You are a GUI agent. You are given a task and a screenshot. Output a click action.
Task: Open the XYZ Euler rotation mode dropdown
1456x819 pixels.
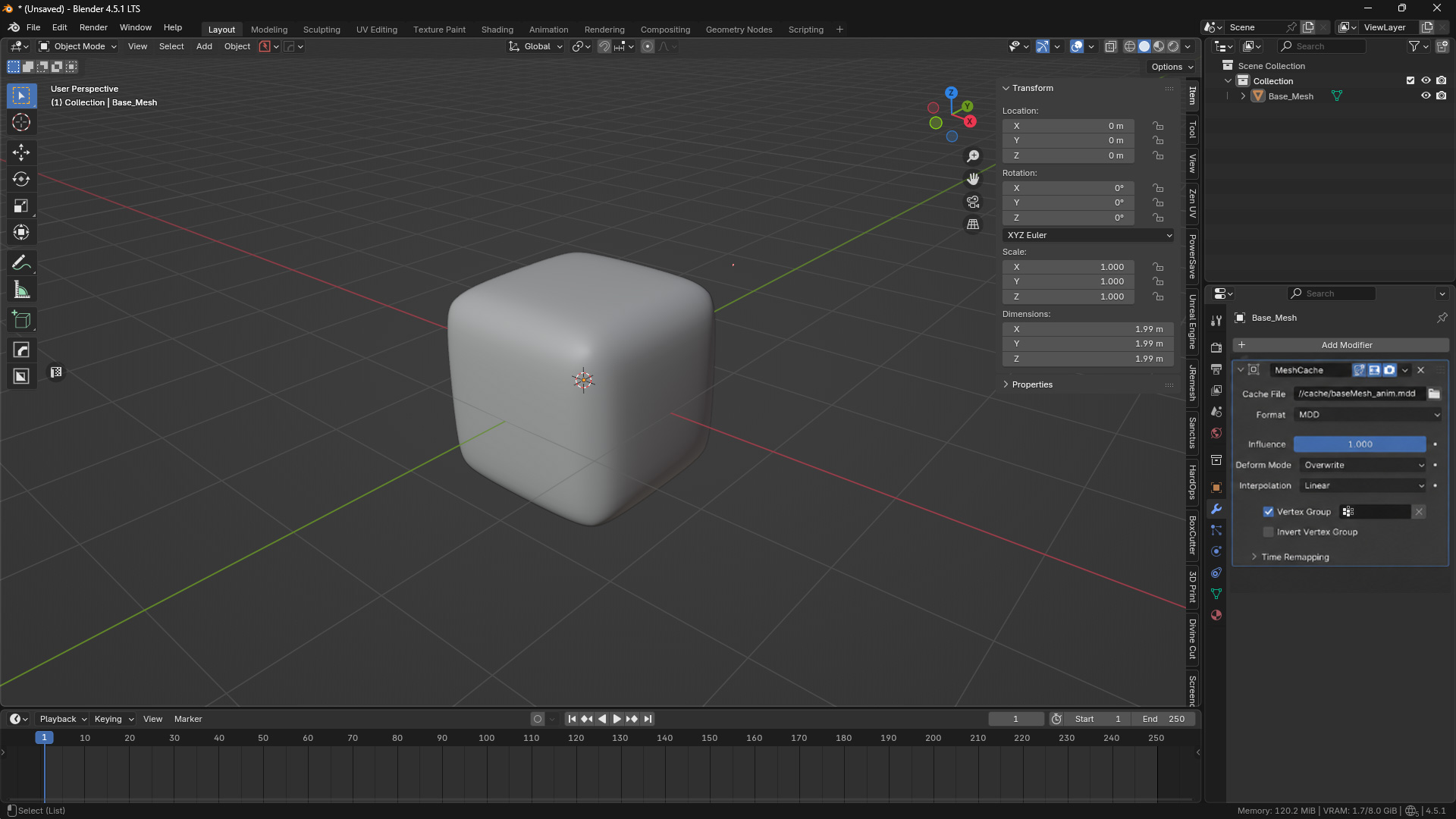[1089, 235]
